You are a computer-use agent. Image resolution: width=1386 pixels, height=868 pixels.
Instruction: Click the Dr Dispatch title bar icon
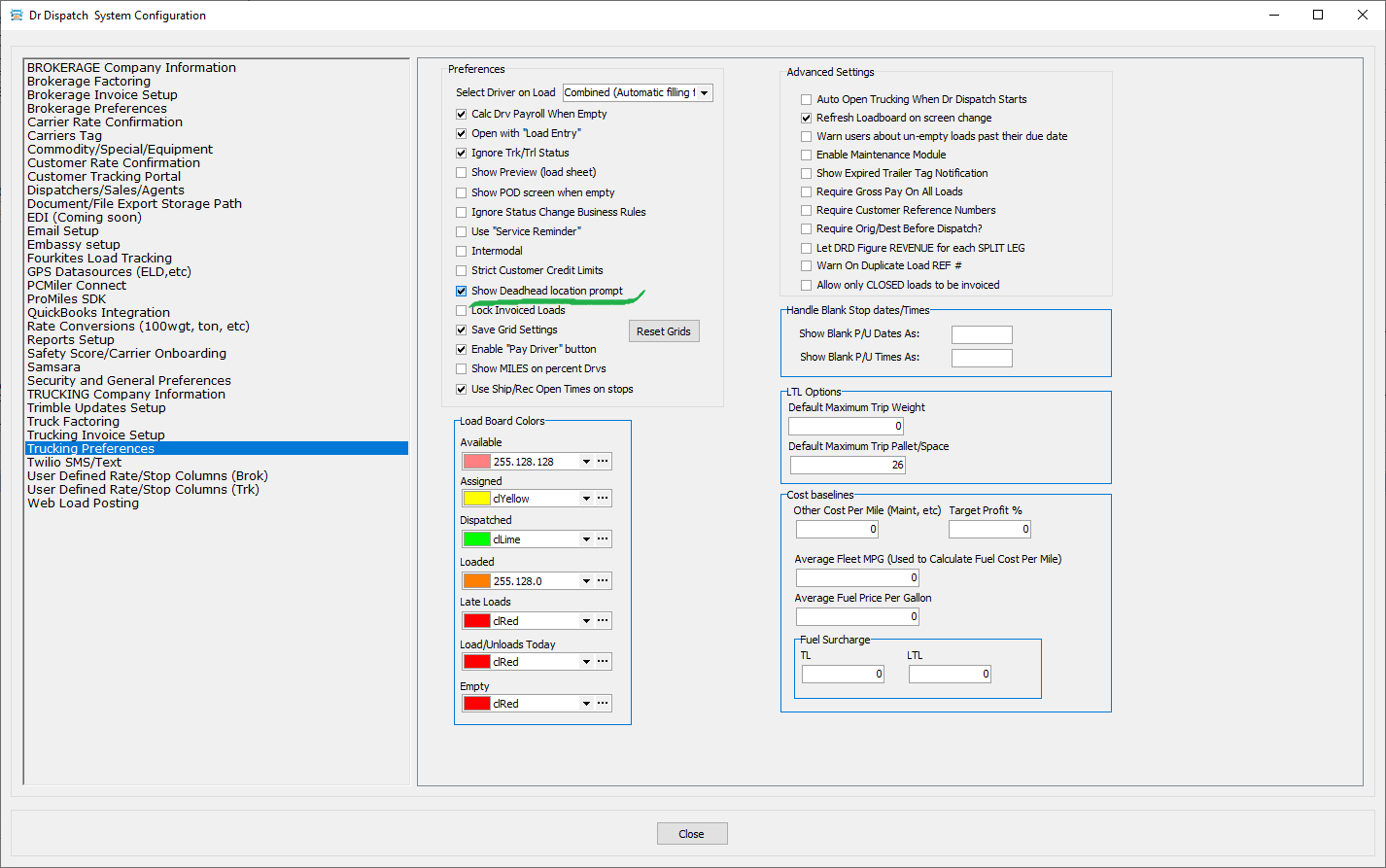coord(16,15)
